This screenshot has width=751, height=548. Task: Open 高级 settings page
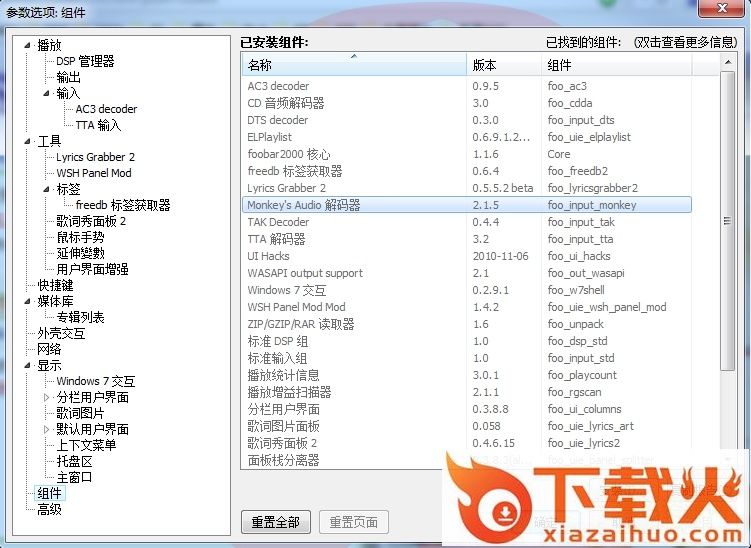[49, 509]
